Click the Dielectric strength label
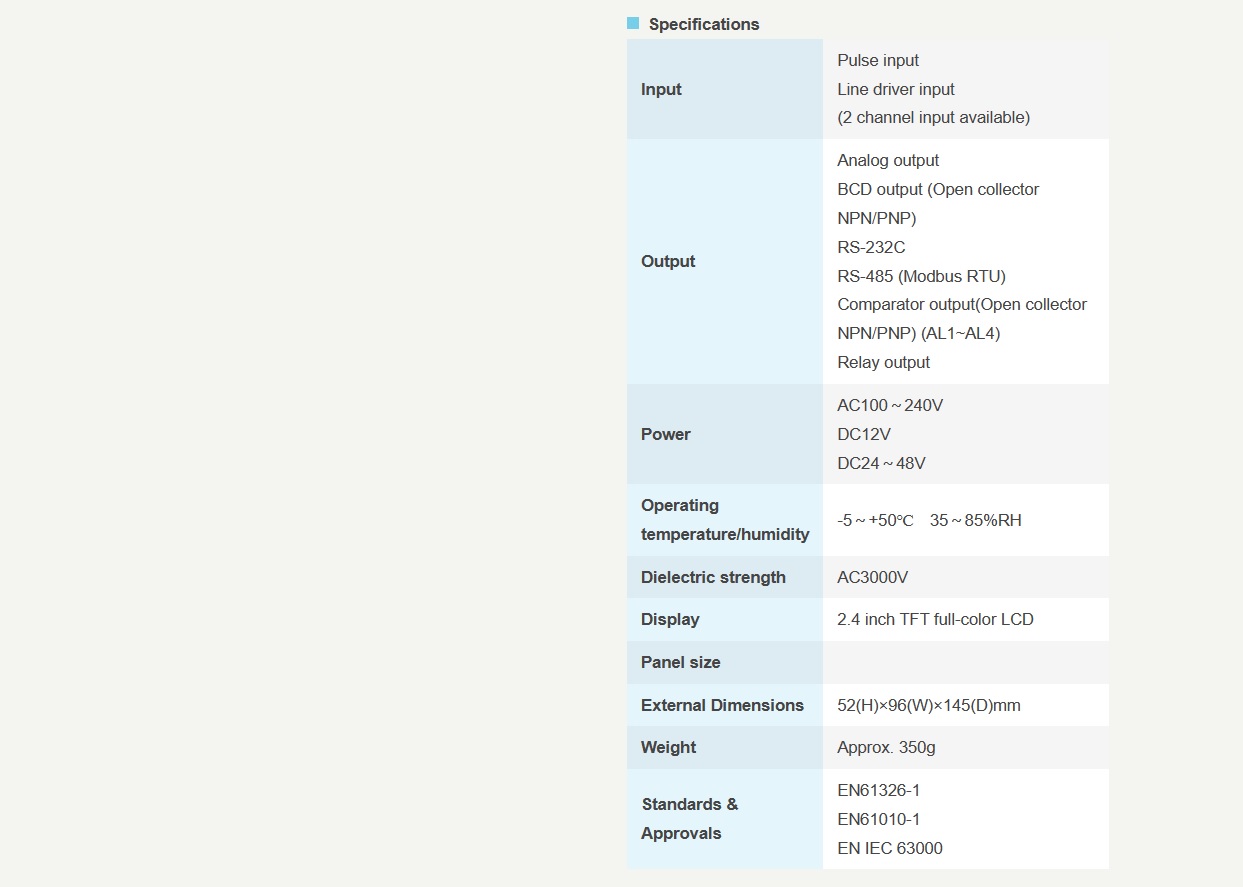This screenshot has width=1243, height=887. tap(713, 577)
